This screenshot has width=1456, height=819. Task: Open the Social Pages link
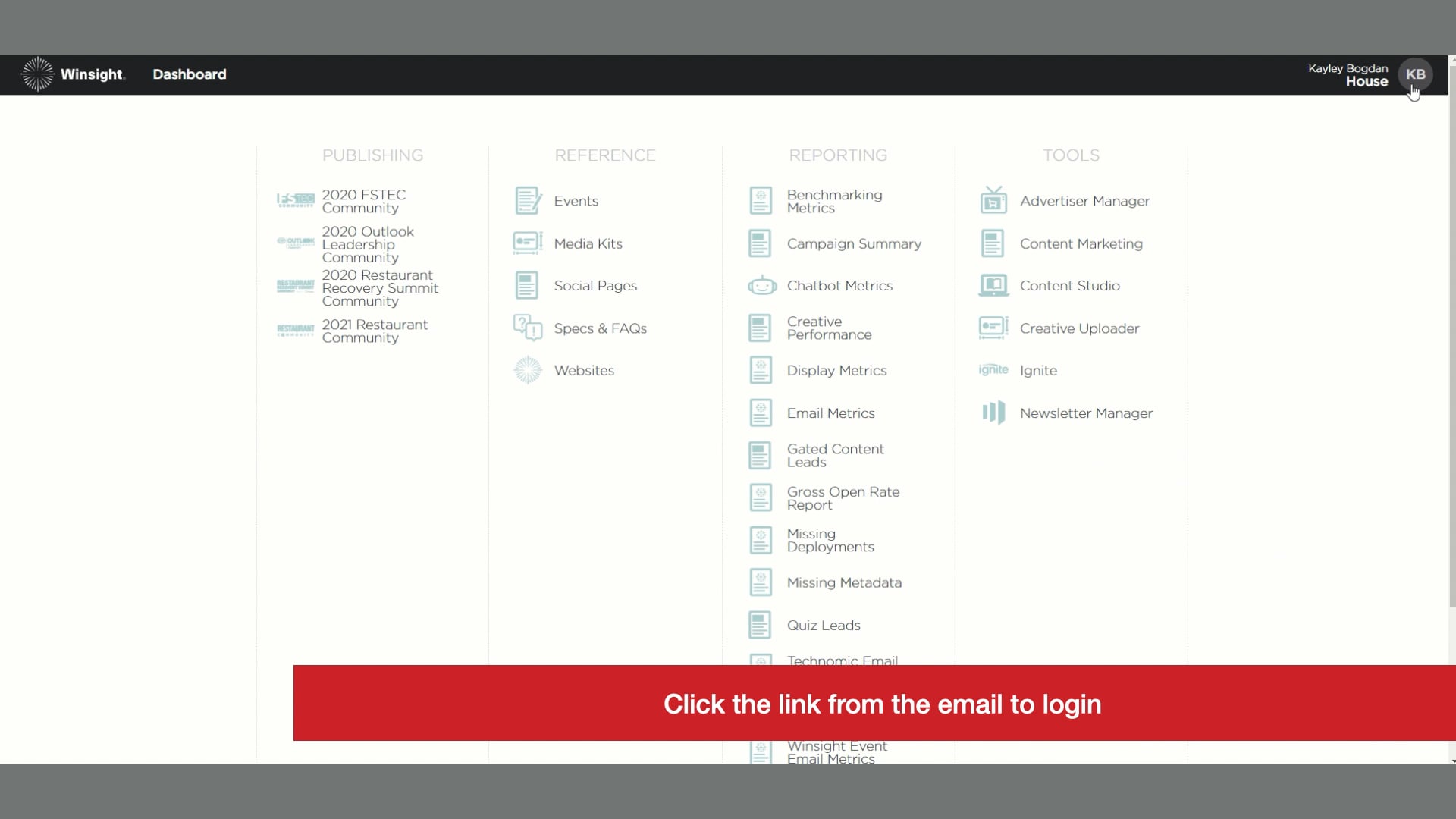click(595, 286)
